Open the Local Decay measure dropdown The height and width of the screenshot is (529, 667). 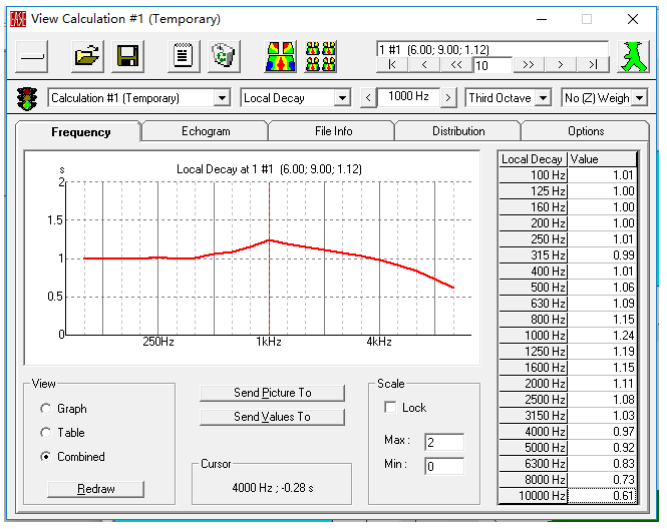pos(342,98)
